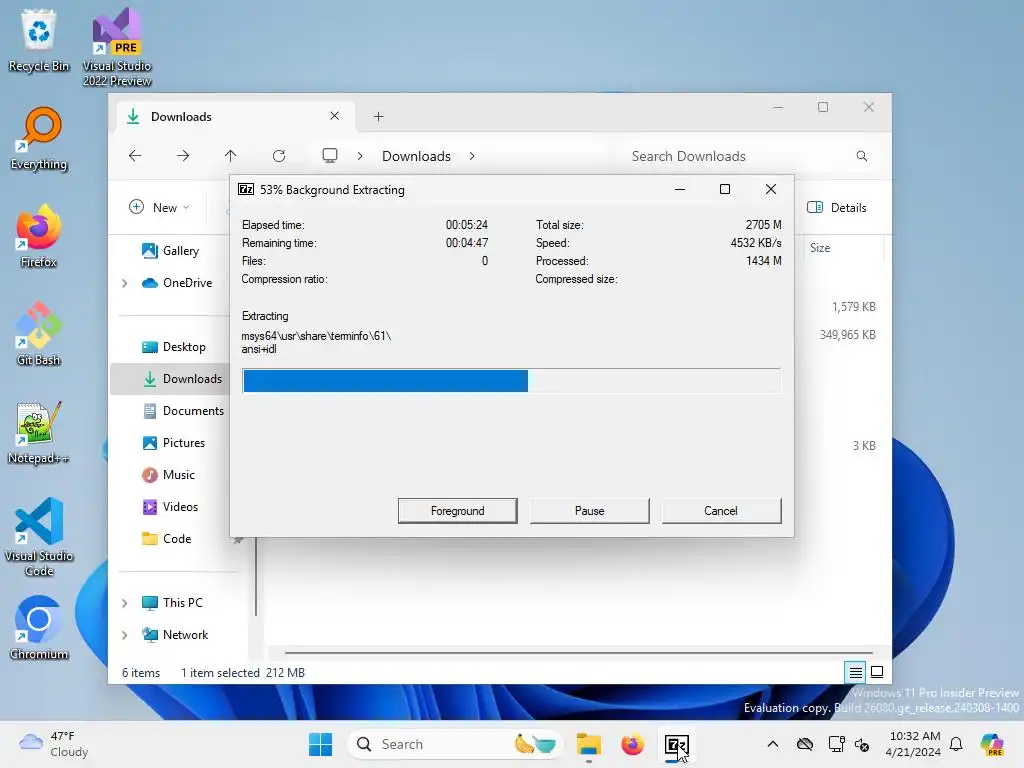The height and width of the screenshot is (768, 1024).
Task: Navigate up one folder level
Action: click(x=231, y=156)
